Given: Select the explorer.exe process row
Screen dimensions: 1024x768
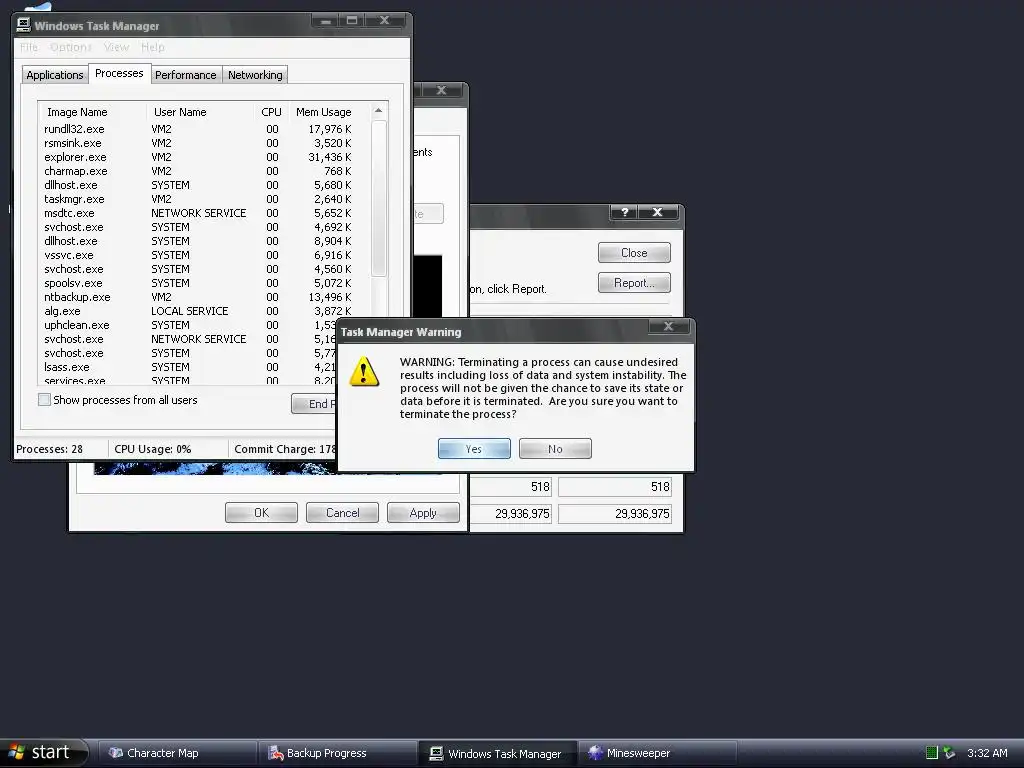Looking at the screenshot, I should click(x=198, y=157).
